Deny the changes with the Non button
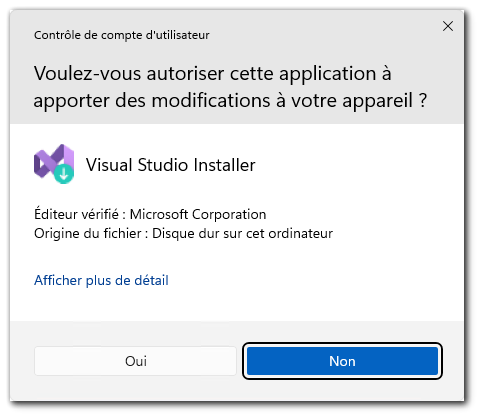482x419 pixels. pyautogui.click(x=342, y=361)
